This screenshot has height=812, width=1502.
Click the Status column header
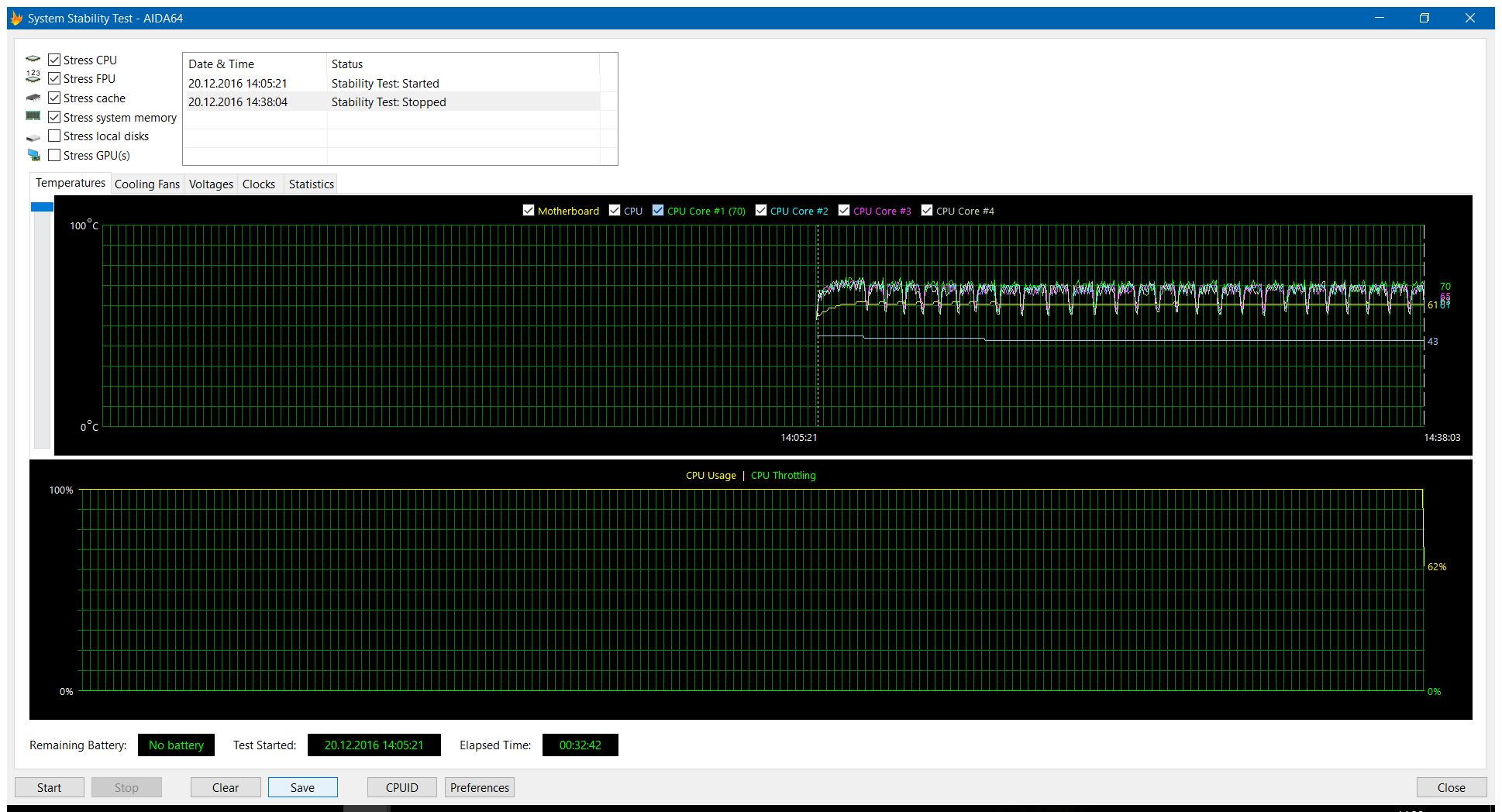tap(463, 64)
